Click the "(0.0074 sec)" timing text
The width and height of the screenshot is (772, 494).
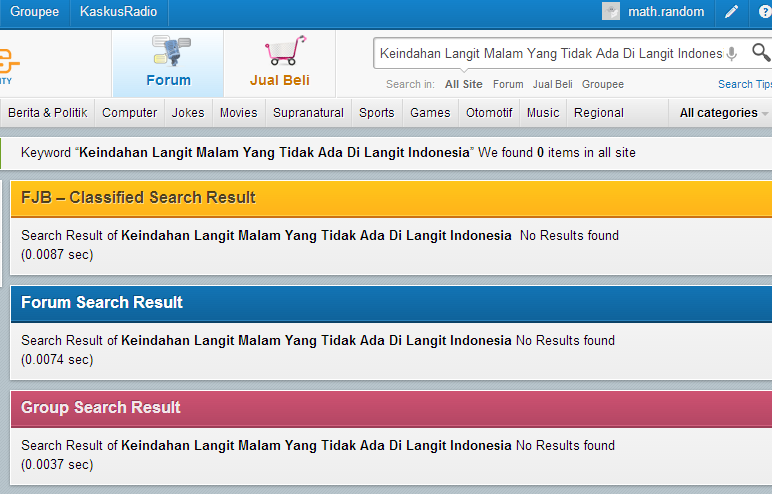click(57, 360)
